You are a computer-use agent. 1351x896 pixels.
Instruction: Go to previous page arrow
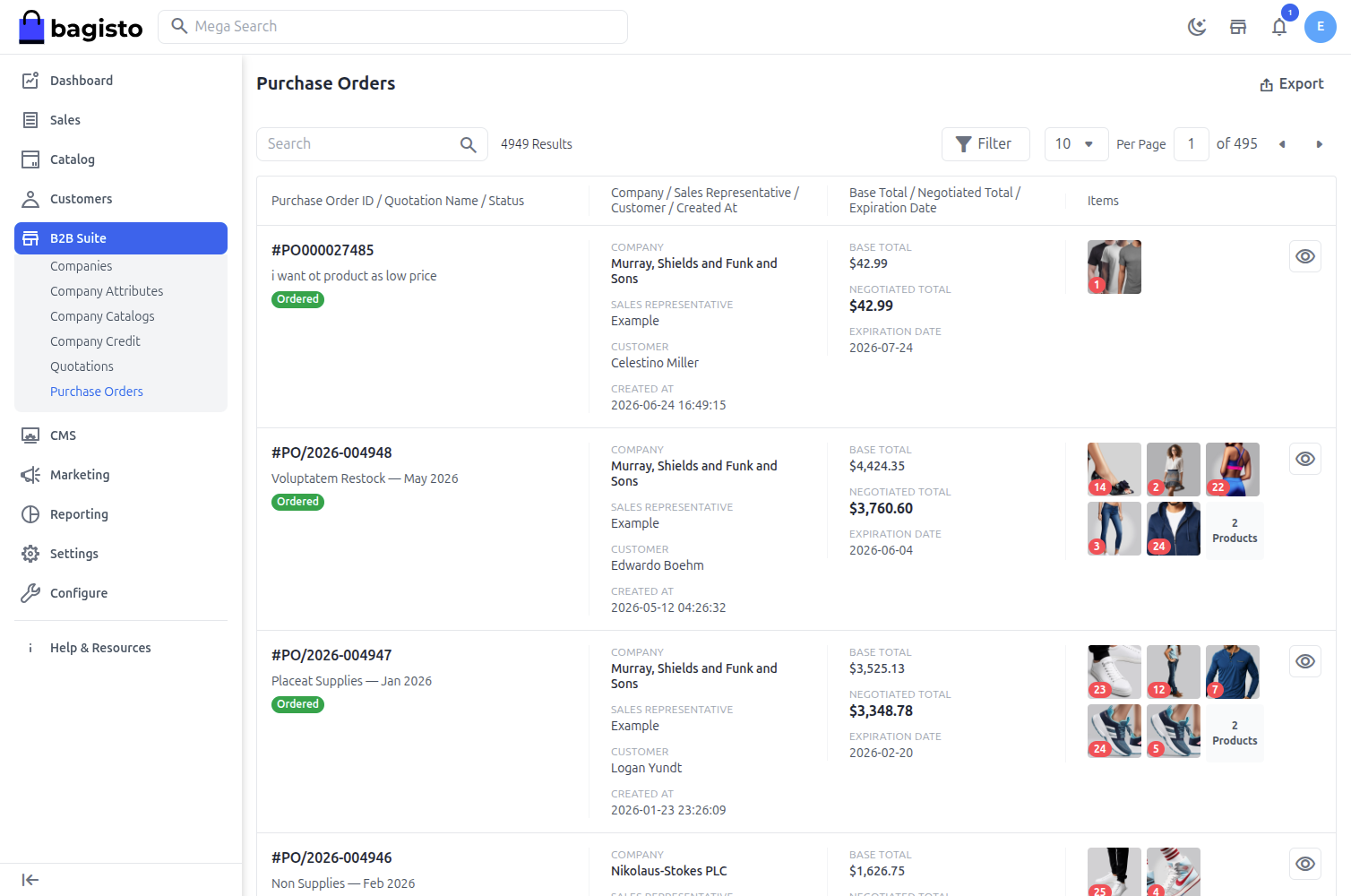pos(1282,144)
